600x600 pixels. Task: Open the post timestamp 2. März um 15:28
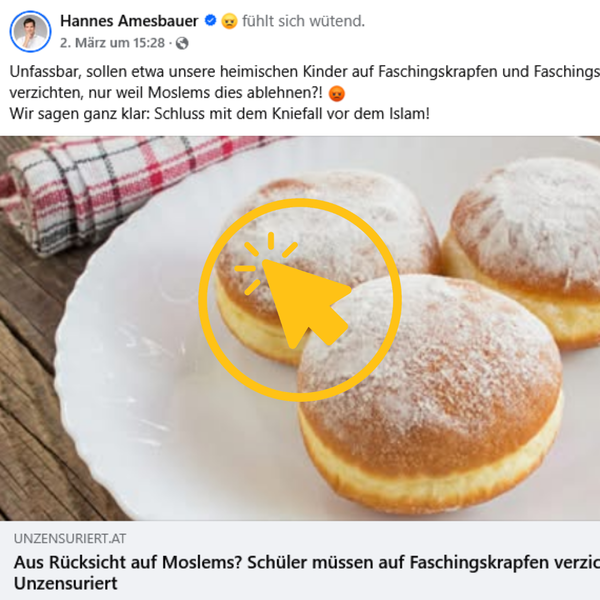tap(112, 43)
